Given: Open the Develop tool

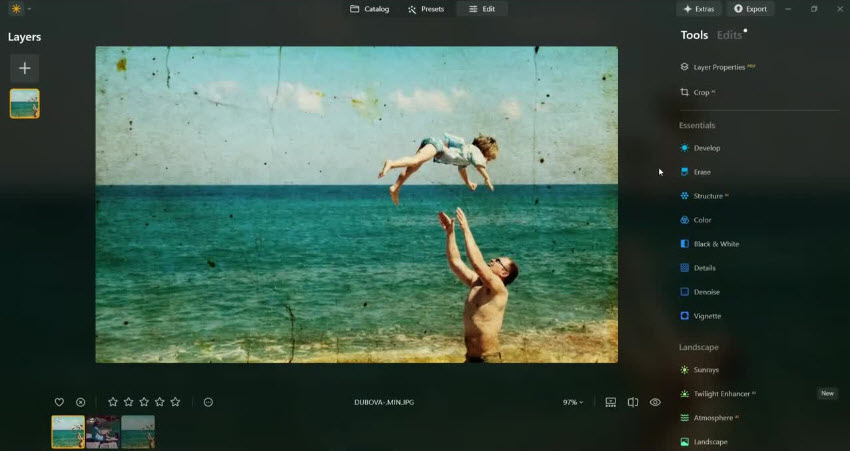Looking at the screenshot, I should click(706, 148).
